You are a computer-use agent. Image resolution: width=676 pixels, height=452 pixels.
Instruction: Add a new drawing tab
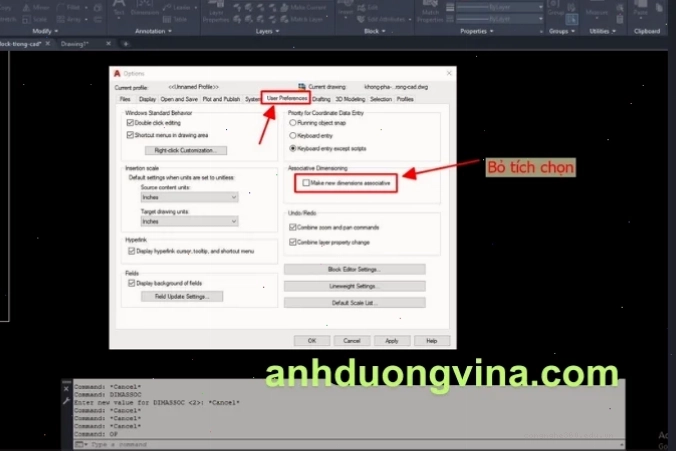[x=126, y=44]
